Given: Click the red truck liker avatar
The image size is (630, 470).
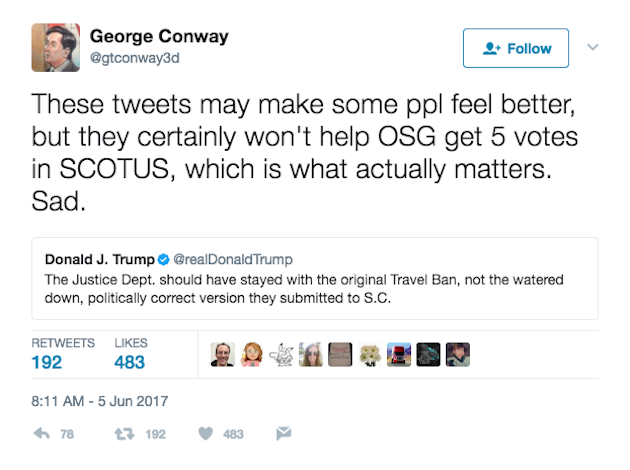Looking at the screenshot, I should coord(398,353).
